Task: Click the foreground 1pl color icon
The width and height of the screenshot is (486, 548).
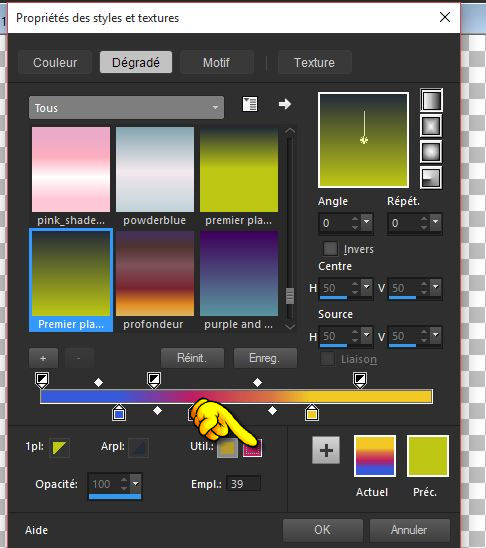Action: point(59,448)
